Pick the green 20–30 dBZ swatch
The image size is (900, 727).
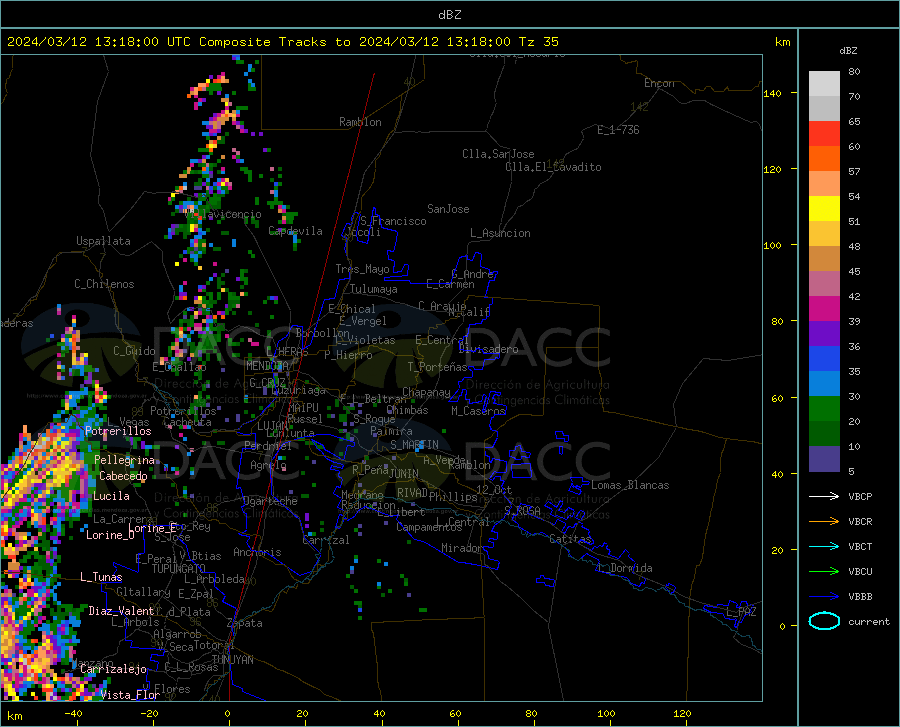pyautogui.click(x=824, y=409)
